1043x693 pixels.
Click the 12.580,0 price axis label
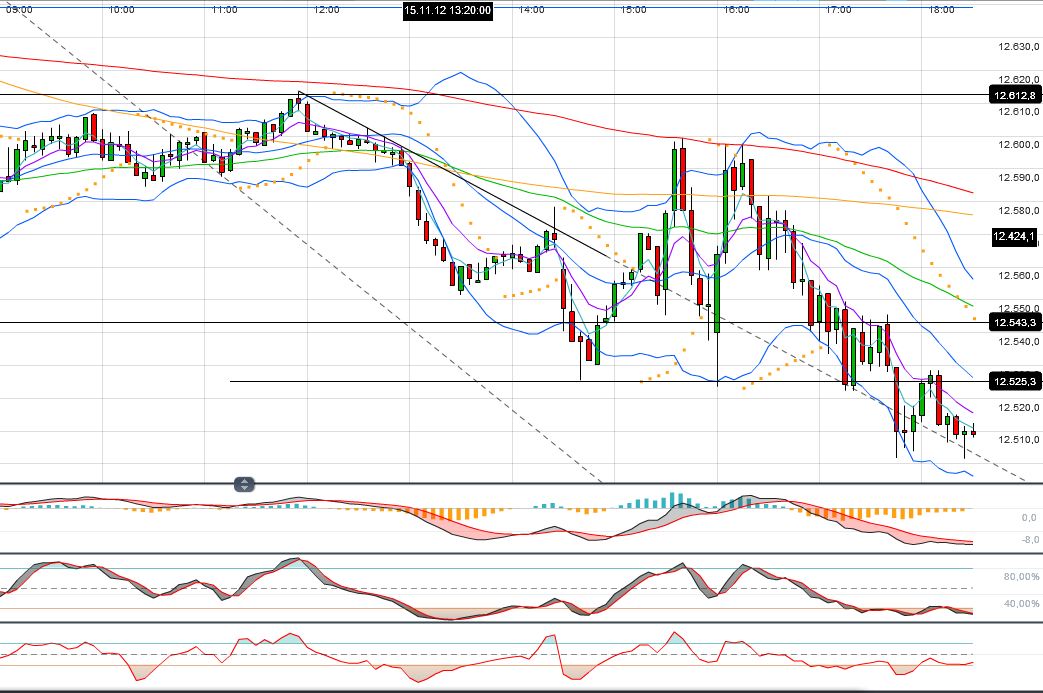click(x=1018, y=211)
